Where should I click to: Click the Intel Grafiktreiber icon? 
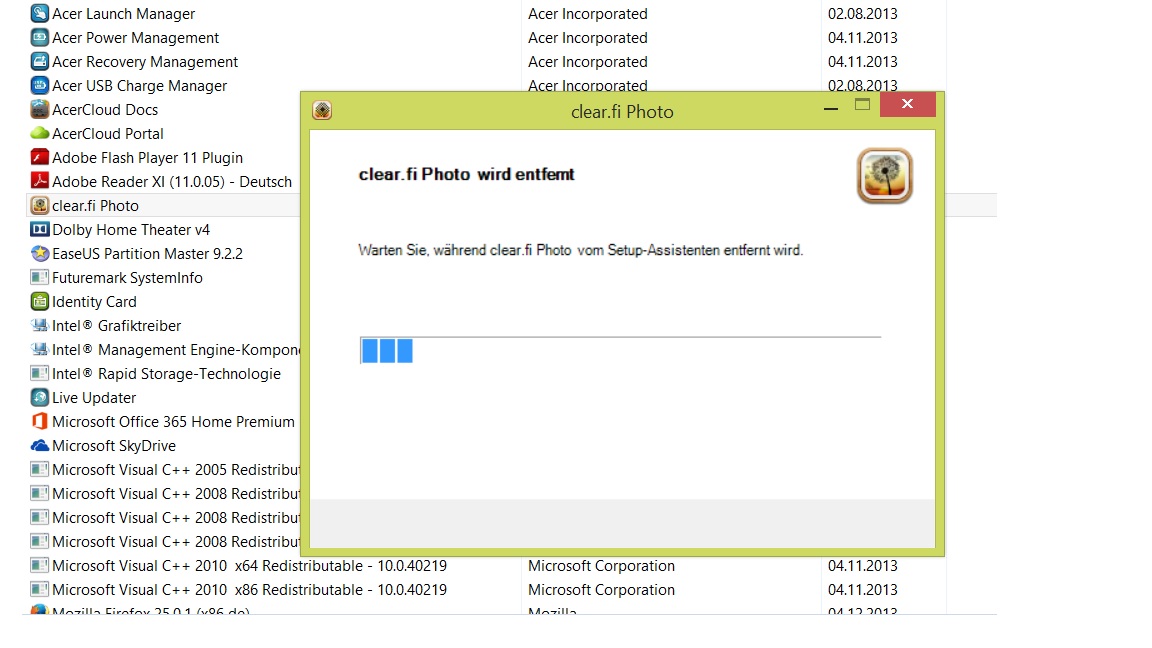coord(40,325)
